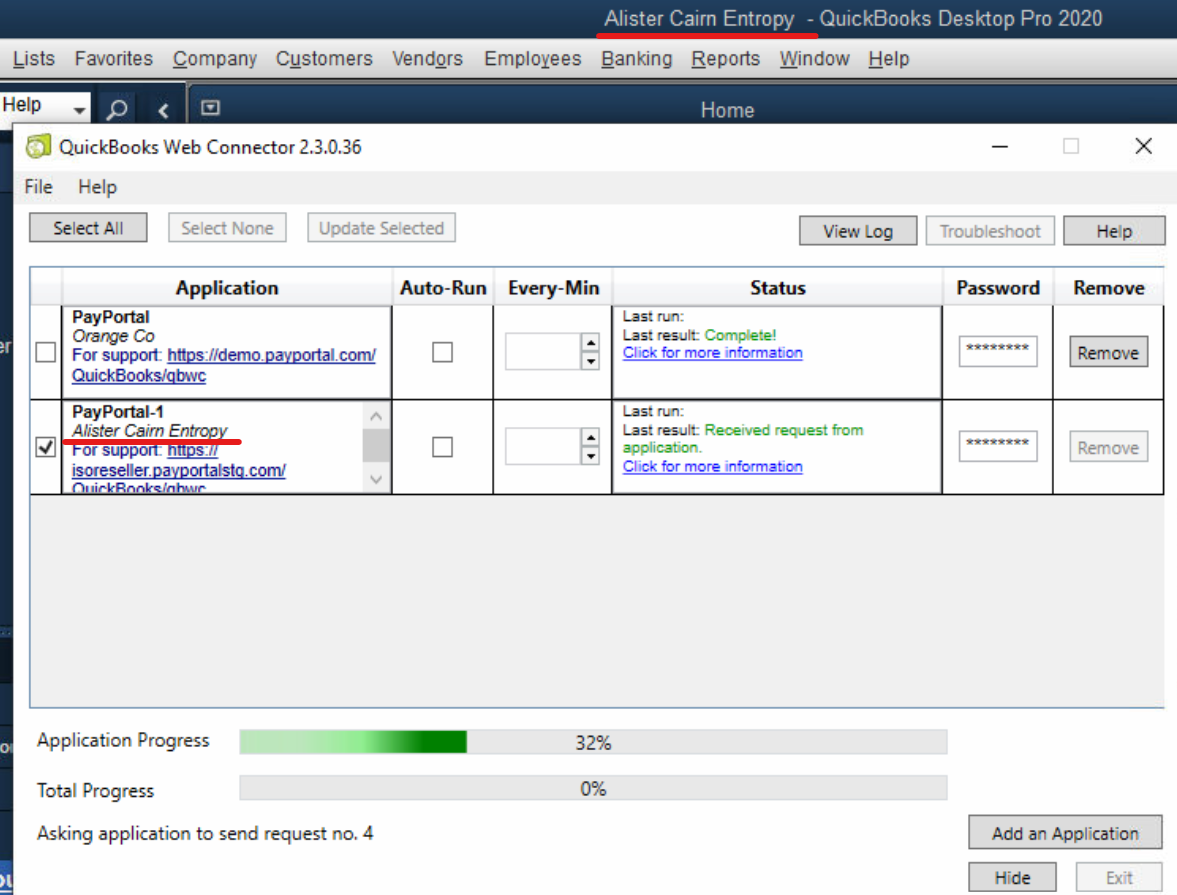1177x895 pixels.
Task: Open demo.payportal.com support link
Action: coord(271,355)
